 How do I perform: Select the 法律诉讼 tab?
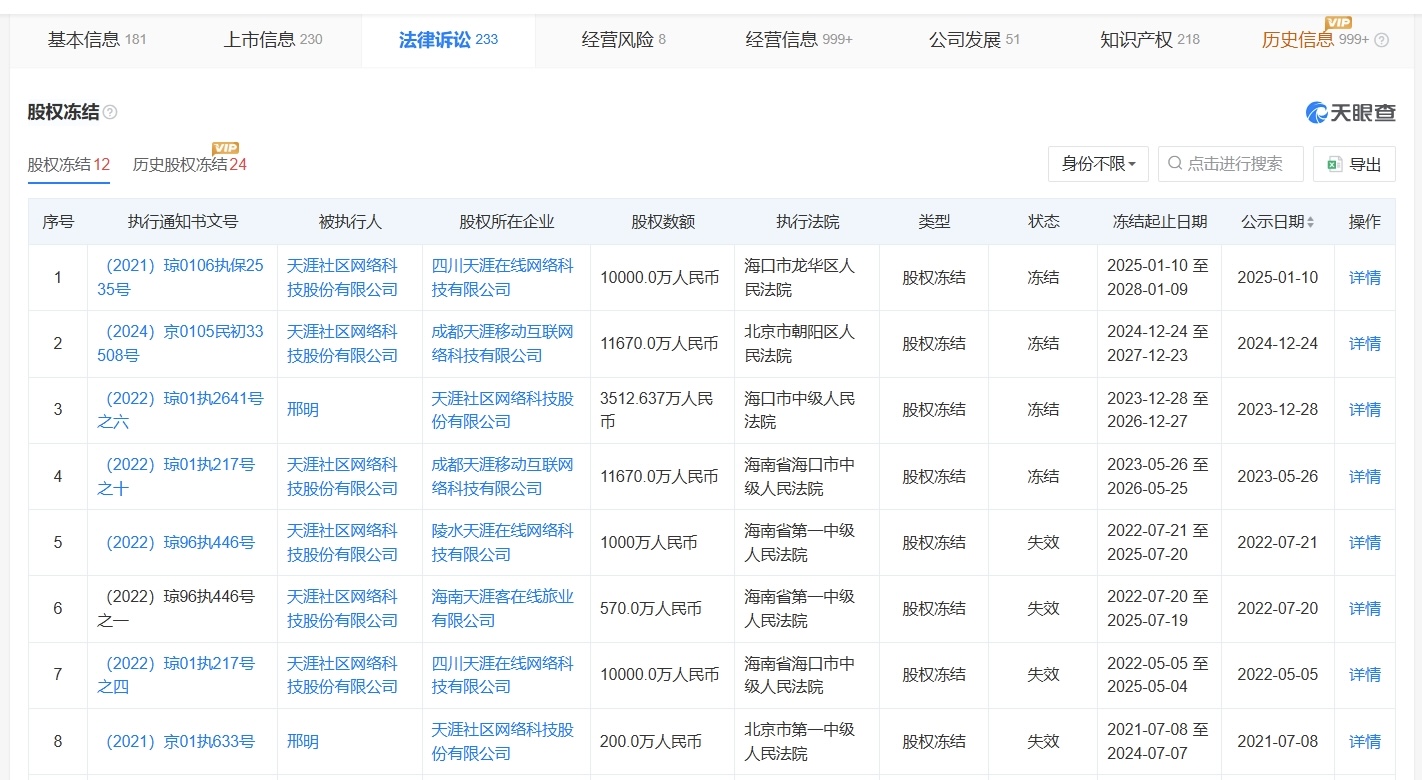448,40
